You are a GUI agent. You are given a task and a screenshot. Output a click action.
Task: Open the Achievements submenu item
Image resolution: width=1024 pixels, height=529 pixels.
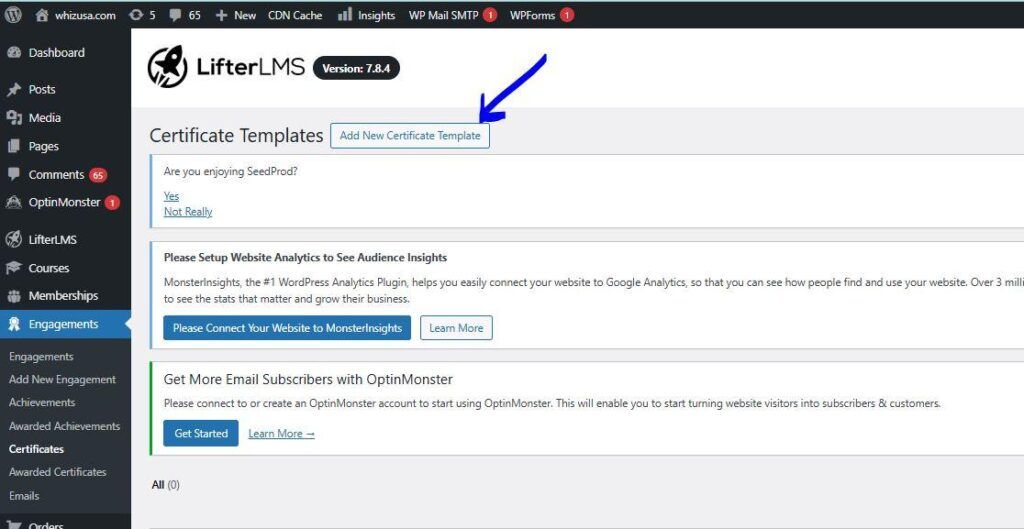[42, 402]
